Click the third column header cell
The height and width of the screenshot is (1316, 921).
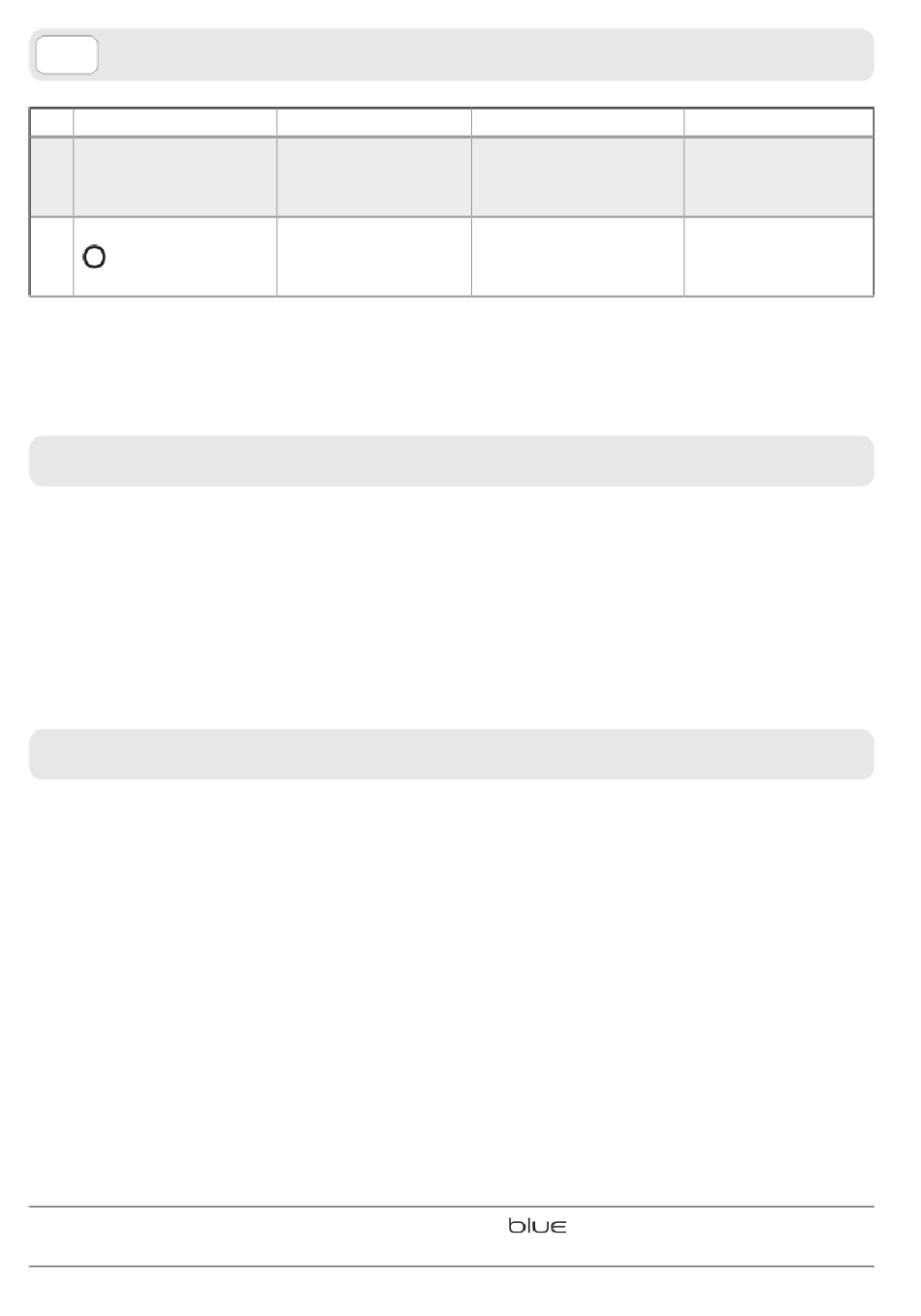point(374,122)
